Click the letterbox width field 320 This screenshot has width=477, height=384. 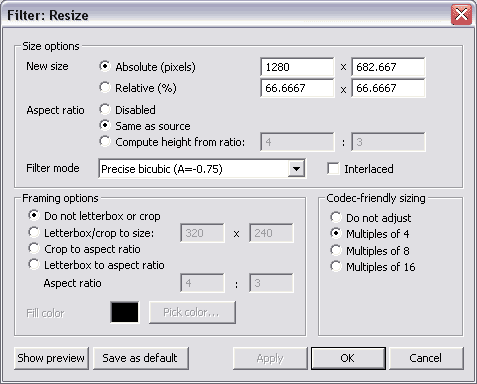pos(203,233)
